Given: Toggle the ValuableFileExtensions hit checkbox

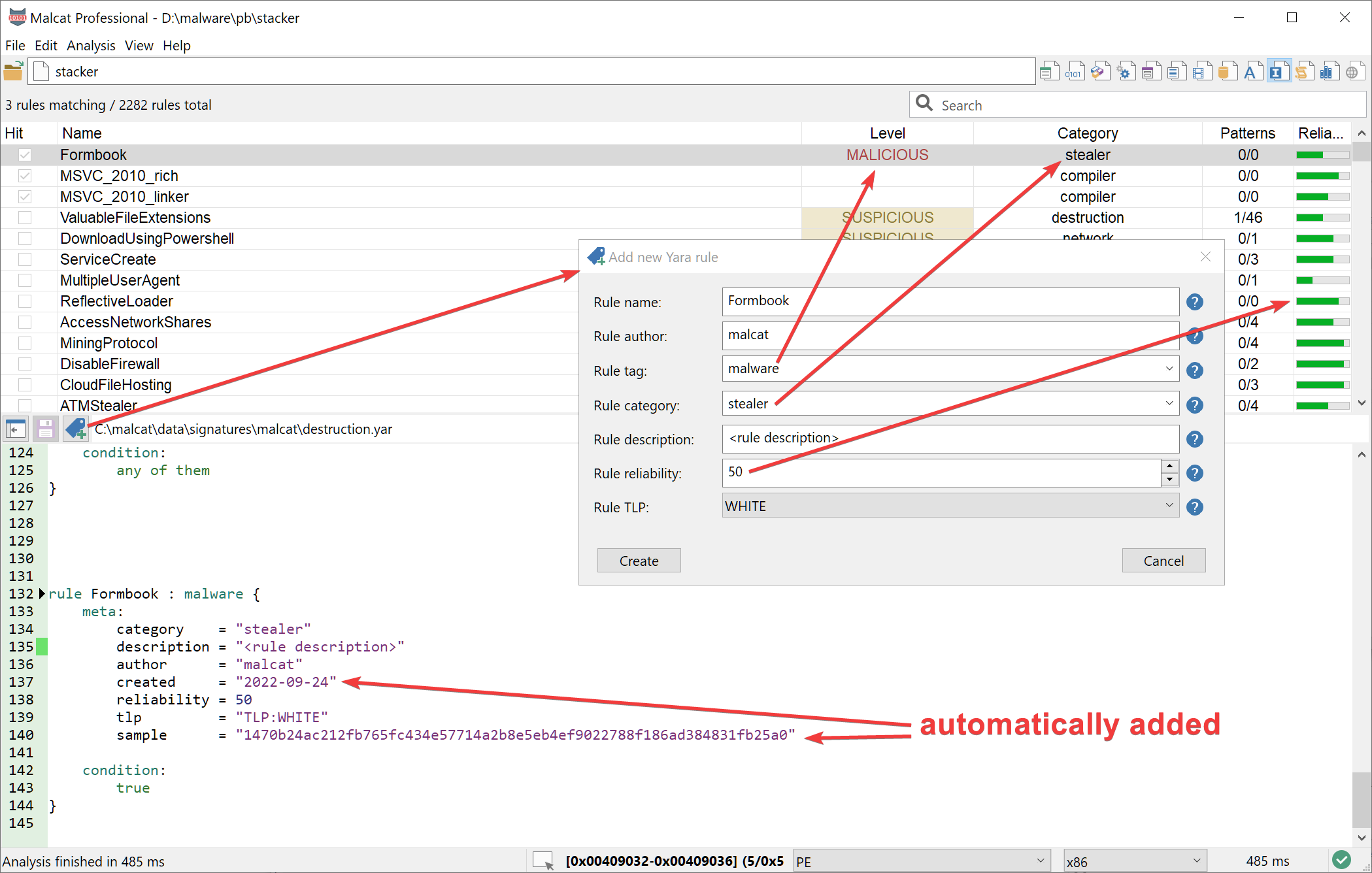Looking at the screenshot, I should point(25,218).
